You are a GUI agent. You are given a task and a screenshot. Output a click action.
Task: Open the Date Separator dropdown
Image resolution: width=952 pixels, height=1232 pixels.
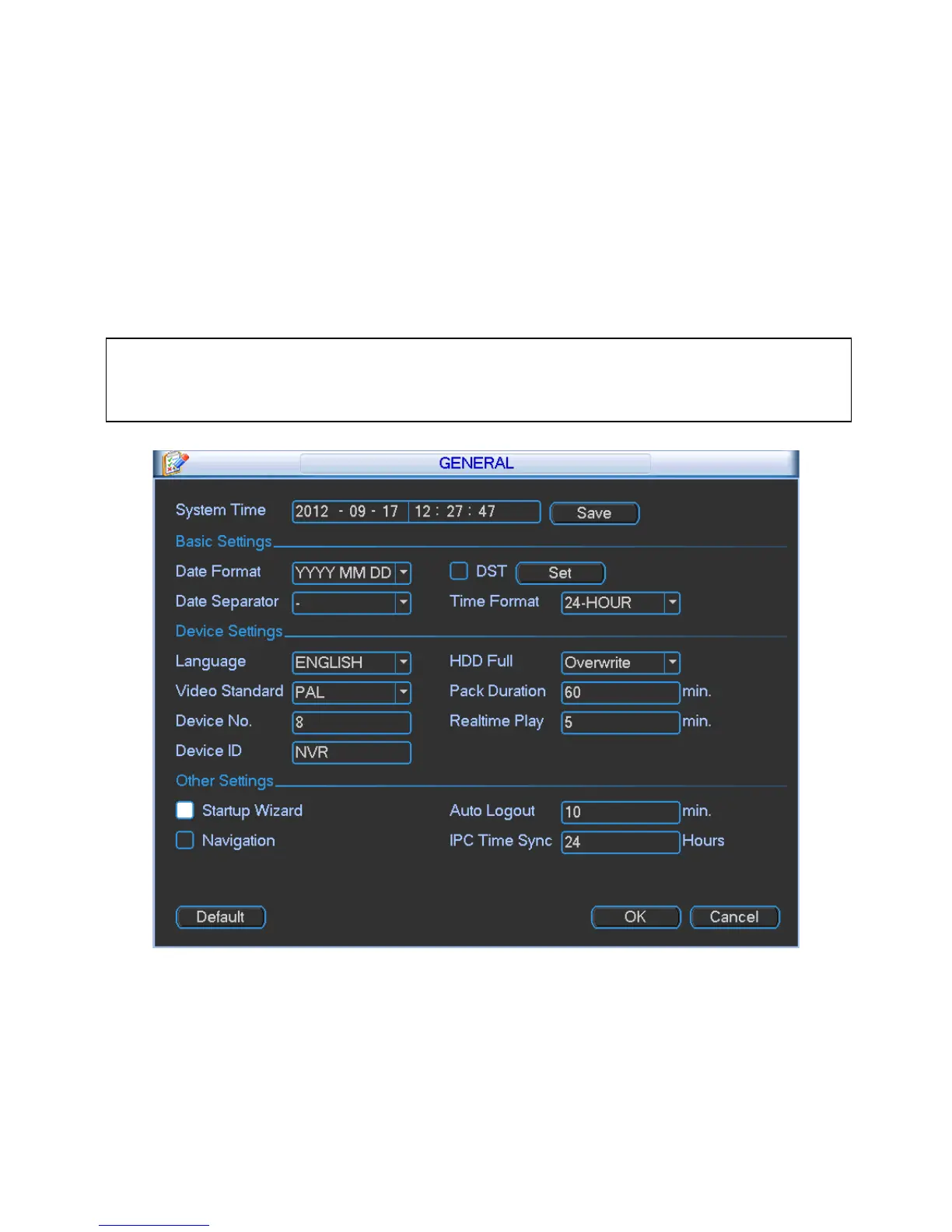pyautogui.click(x=352, y=603)
